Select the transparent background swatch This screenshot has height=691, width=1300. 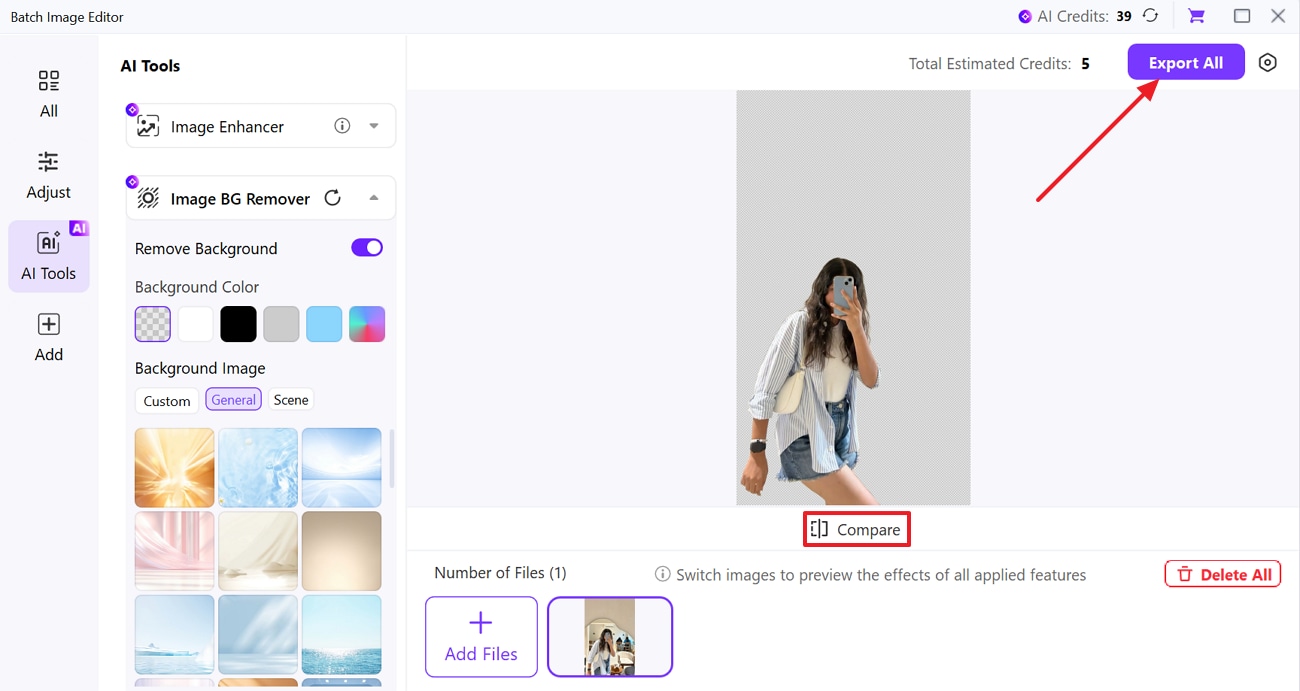pyautogui.click(x=153, y=324)
